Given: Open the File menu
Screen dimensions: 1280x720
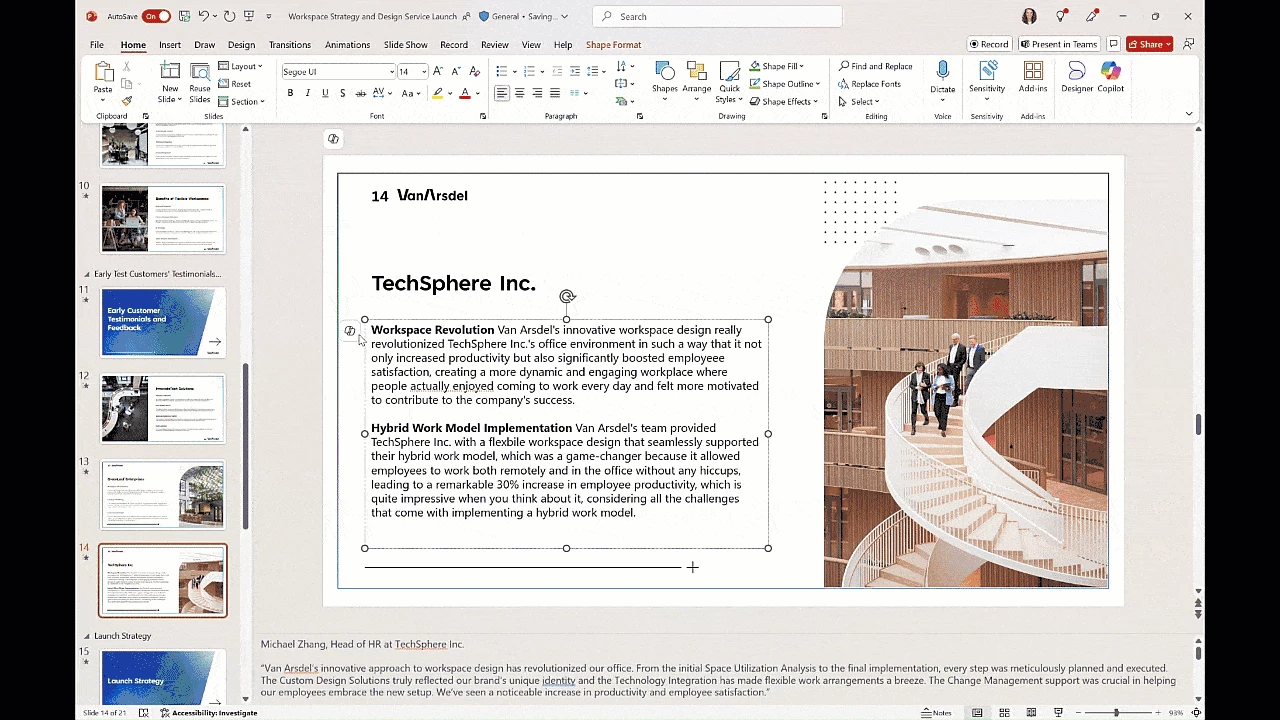Looking at the screenshot, I should pos(97,45).
